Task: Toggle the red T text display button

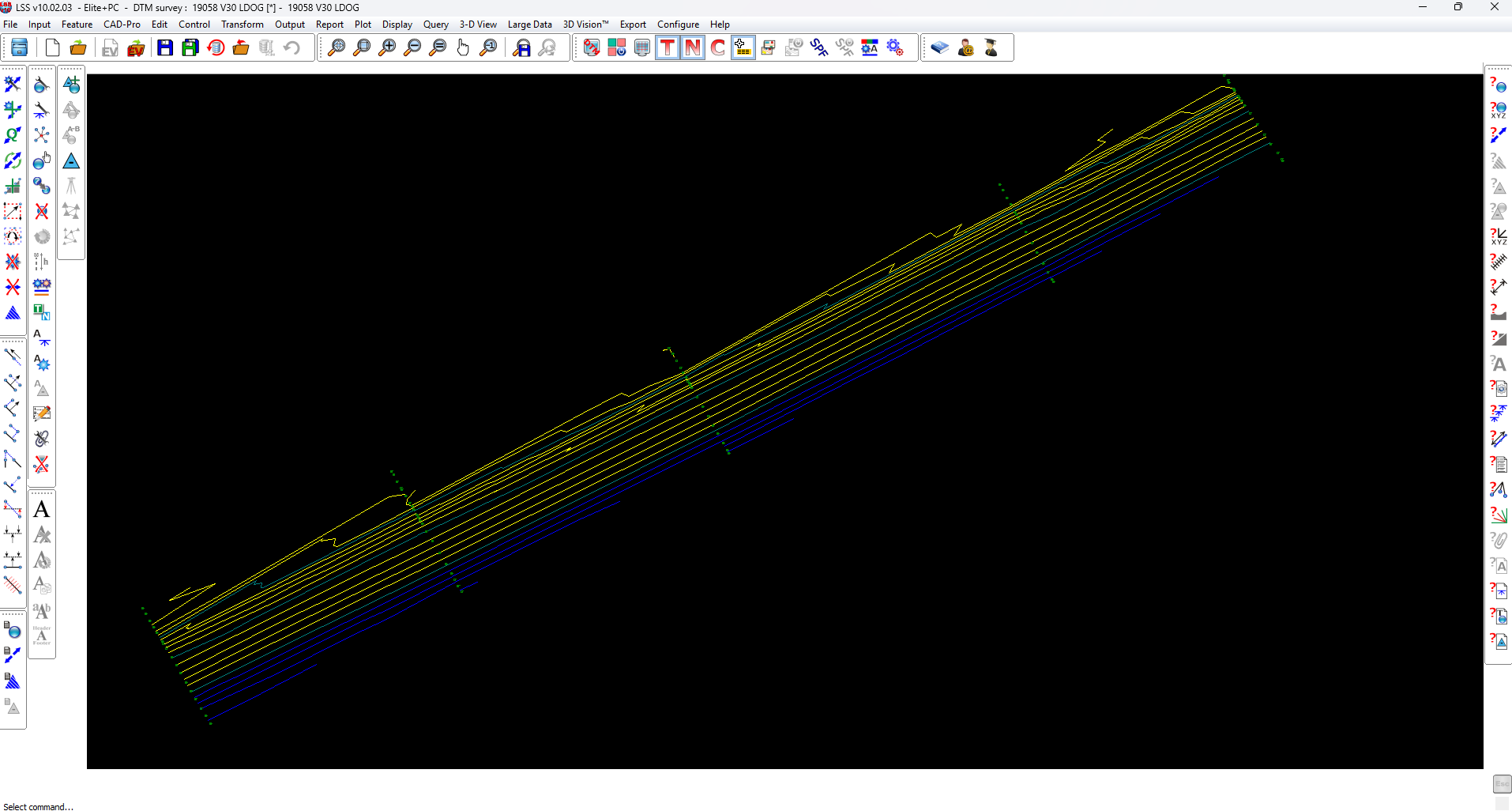Action: [668, 48]
